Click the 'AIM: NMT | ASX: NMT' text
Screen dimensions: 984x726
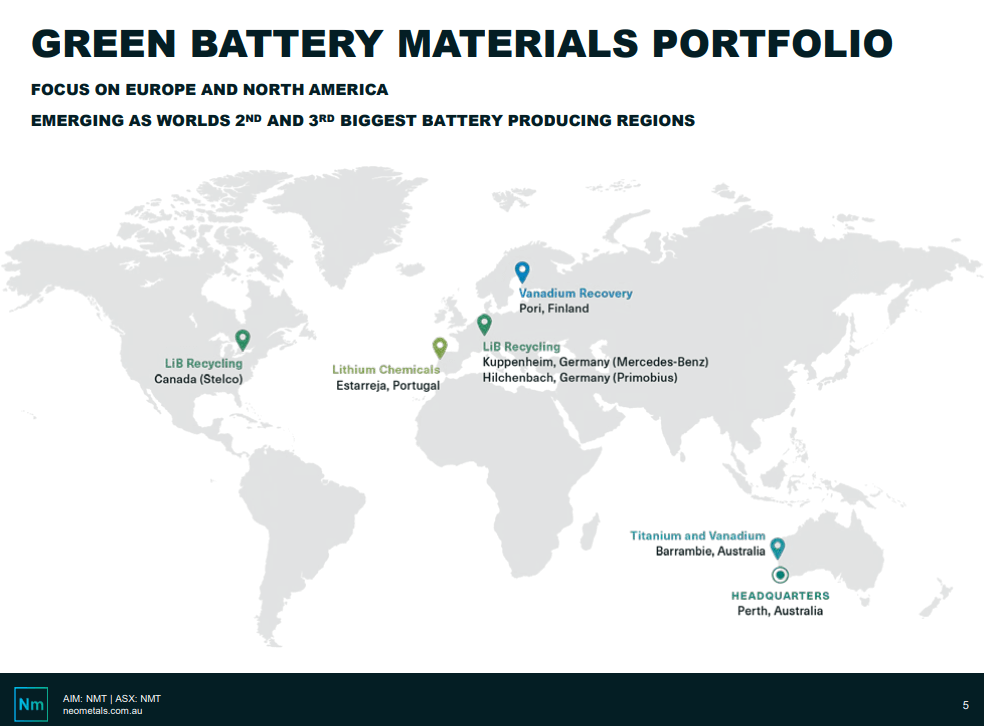click(112, 698)
